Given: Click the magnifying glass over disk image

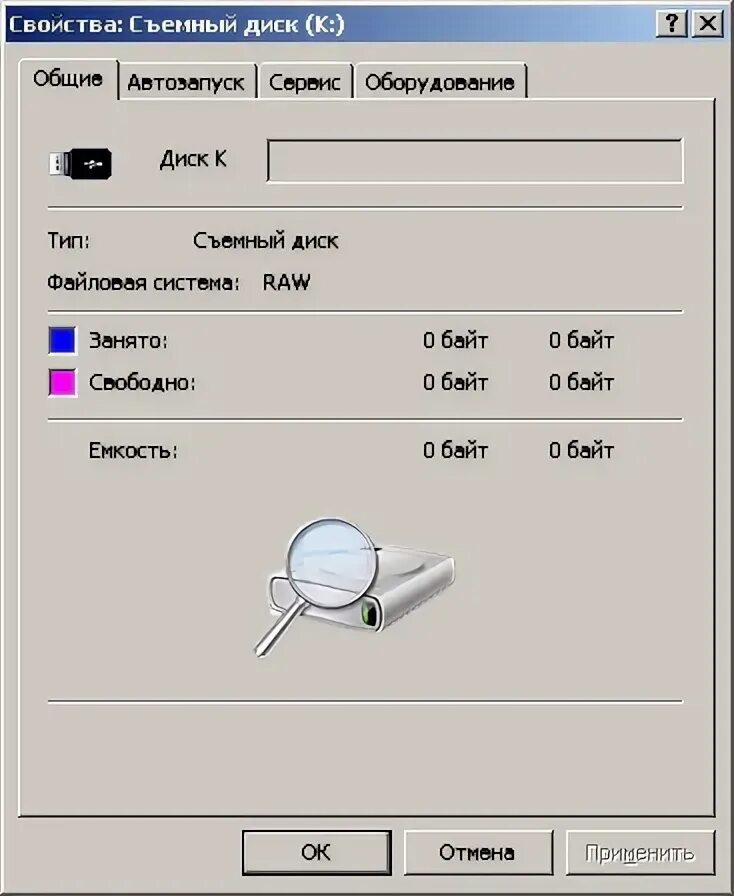Looking at the screenshot, I should [x=354, y=587].
